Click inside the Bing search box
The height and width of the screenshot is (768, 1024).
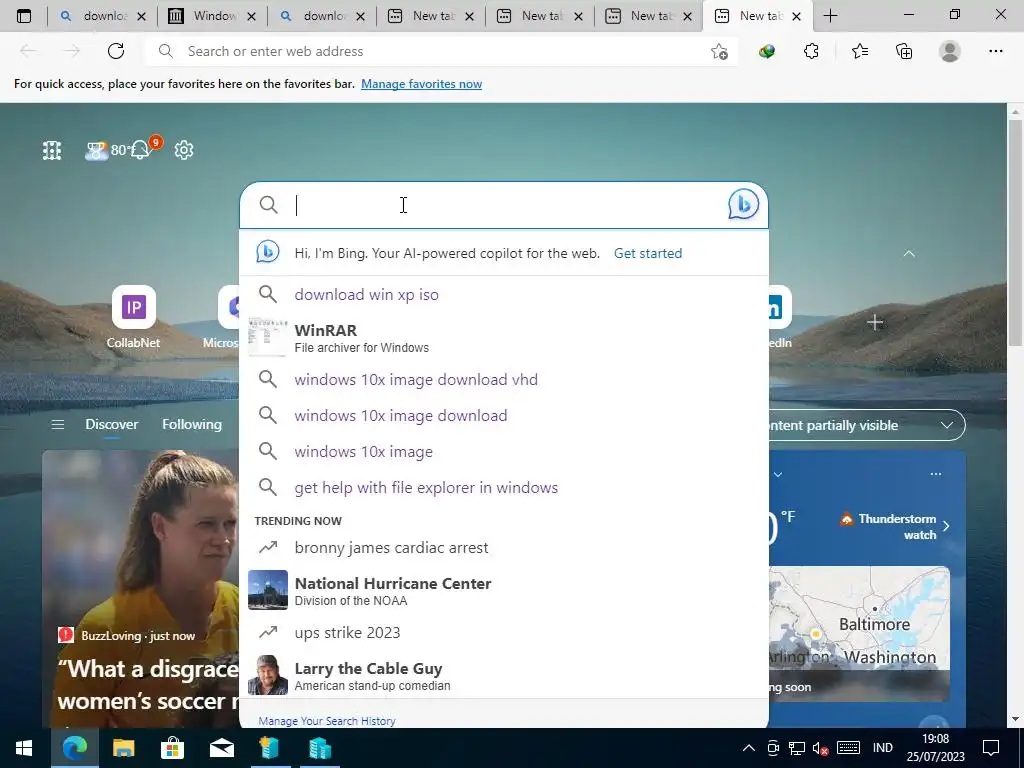click(504, 205)
